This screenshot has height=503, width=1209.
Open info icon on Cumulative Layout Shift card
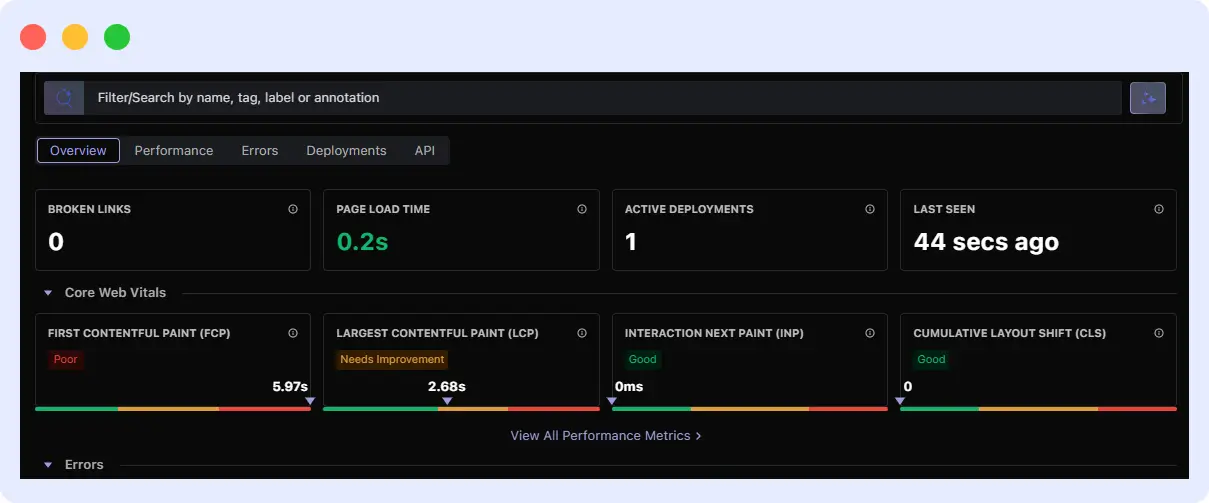(x=1159, y=333)
